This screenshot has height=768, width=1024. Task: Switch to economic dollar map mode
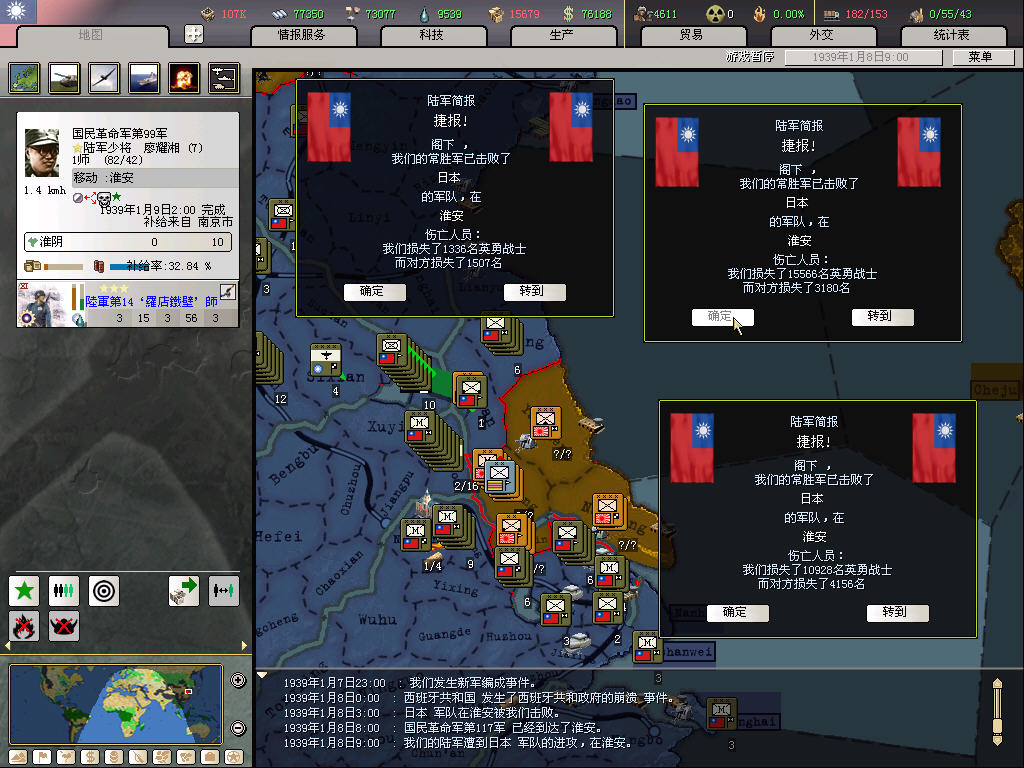coord(89,758)
